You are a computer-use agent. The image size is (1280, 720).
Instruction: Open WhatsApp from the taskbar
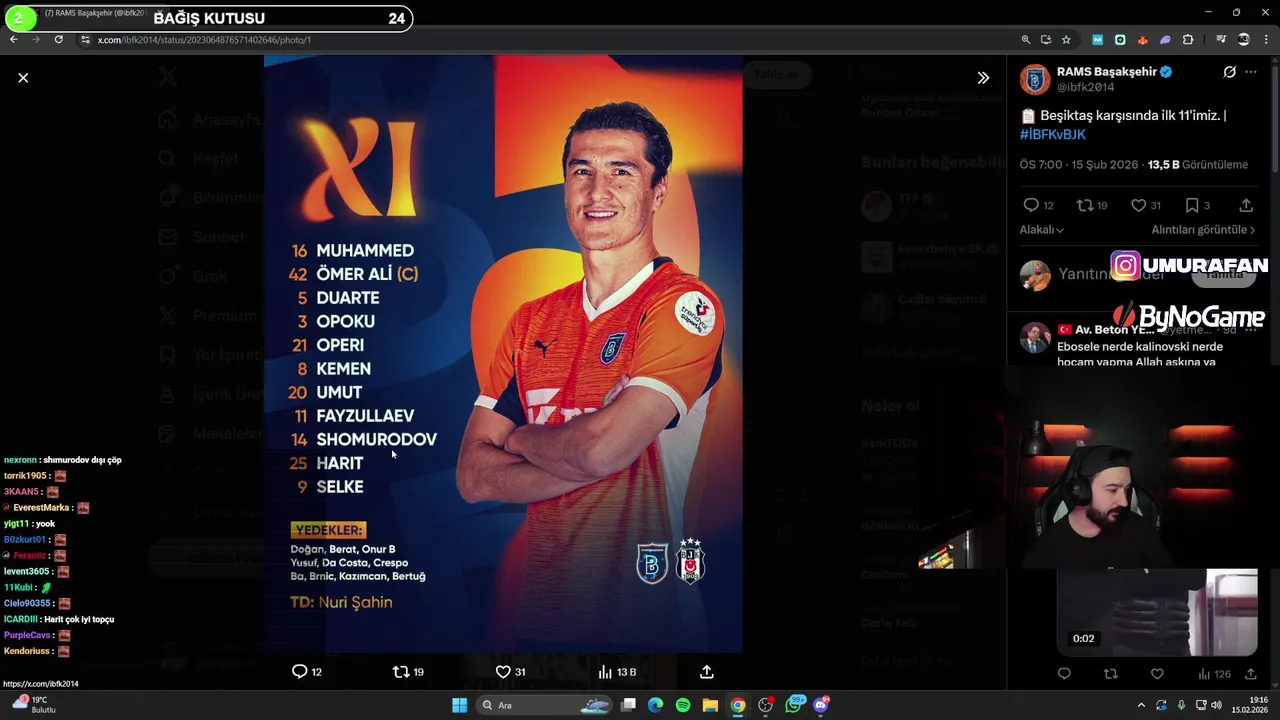point(795,705)
